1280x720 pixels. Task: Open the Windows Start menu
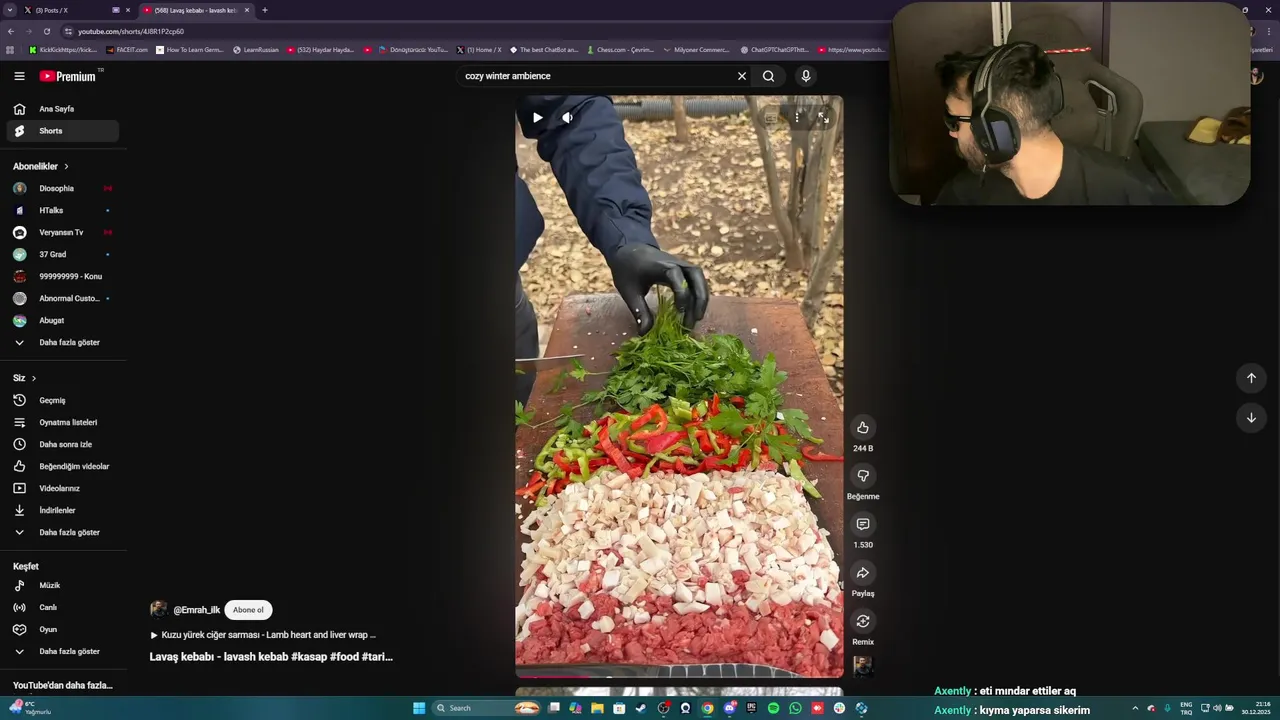(x=420, y=708)
